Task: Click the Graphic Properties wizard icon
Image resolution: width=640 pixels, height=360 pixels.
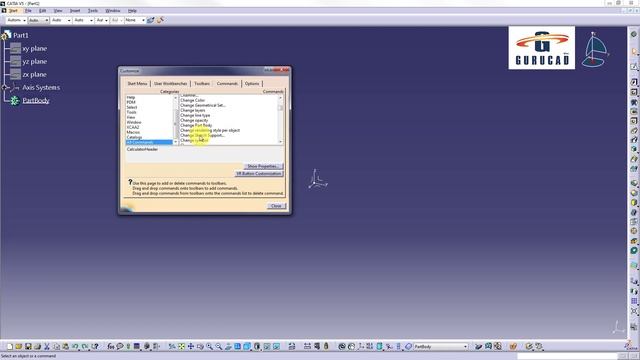Action: (x=160, y=20)
